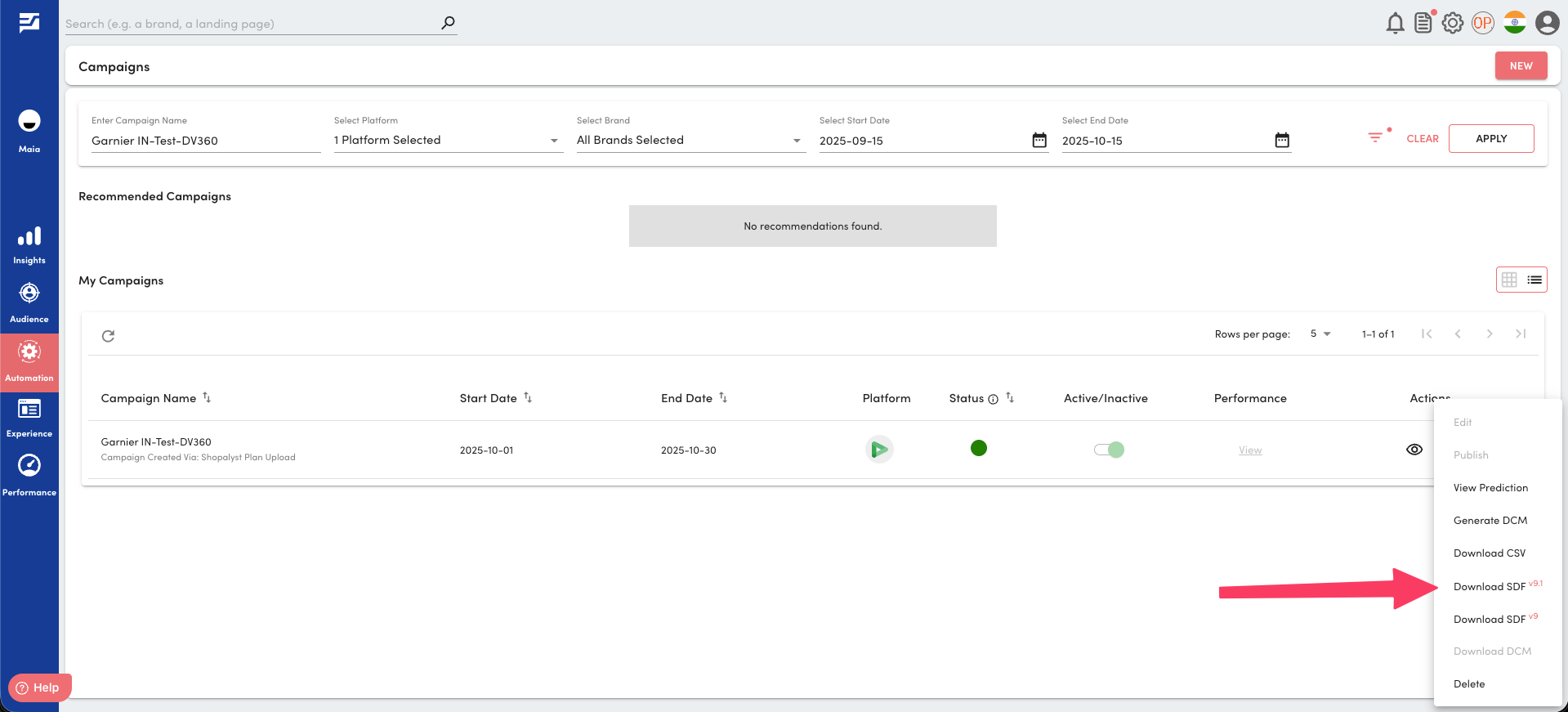Go to last page of results

(1521, 334)
